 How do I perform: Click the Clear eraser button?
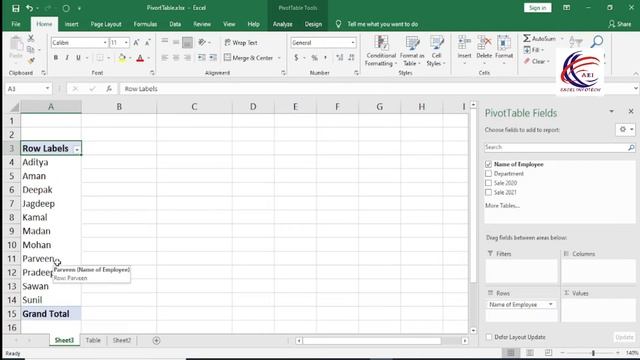point(536,61)
